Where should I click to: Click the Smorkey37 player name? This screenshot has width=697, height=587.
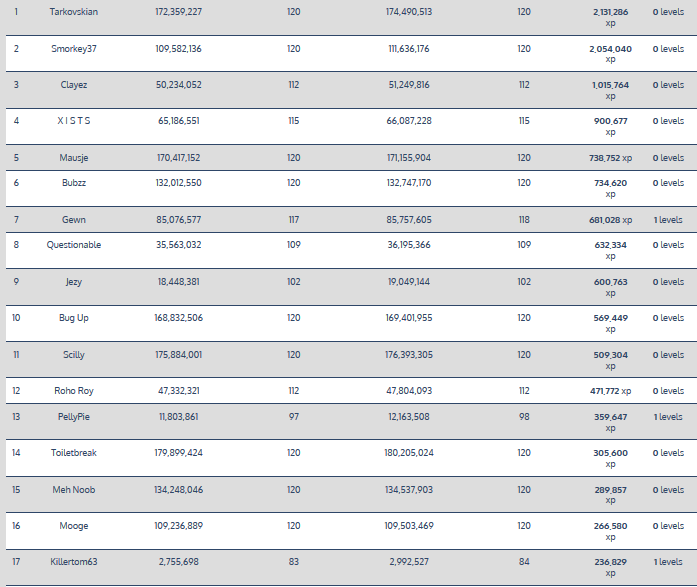coord(73,48)
